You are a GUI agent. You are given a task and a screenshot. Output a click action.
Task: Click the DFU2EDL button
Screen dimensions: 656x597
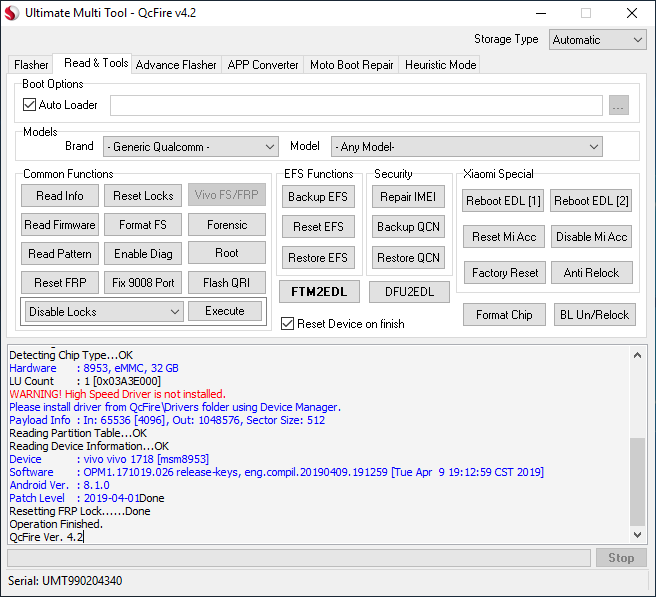(x=409, y=292)
